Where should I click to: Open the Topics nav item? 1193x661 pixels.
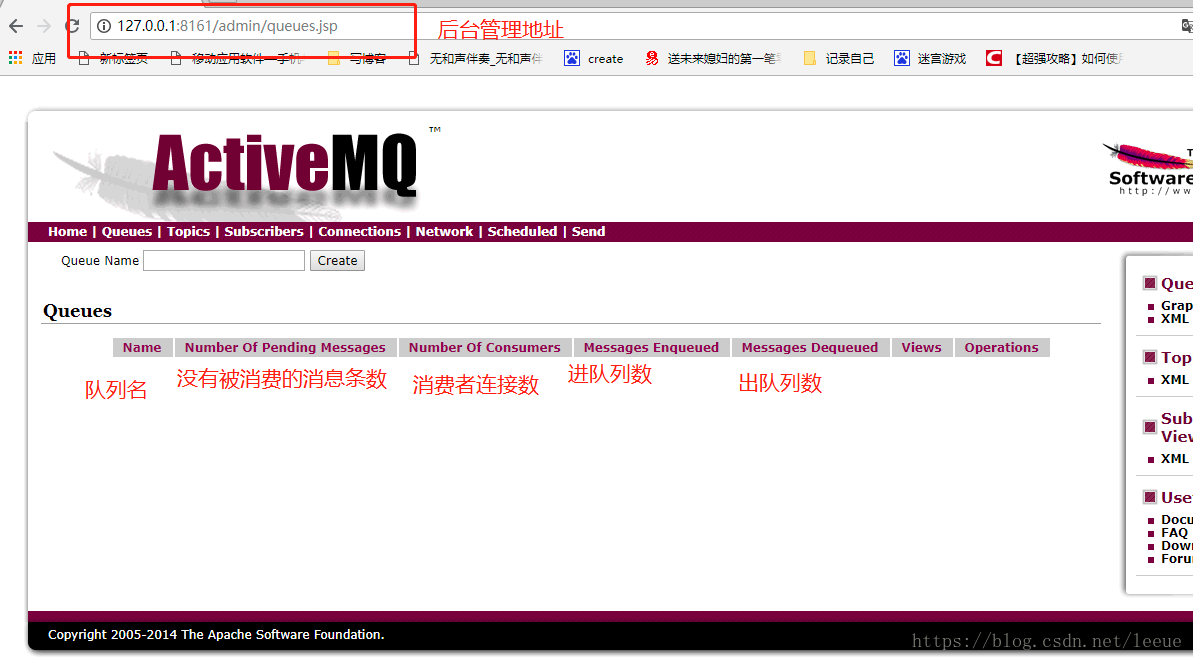[188, 231]
